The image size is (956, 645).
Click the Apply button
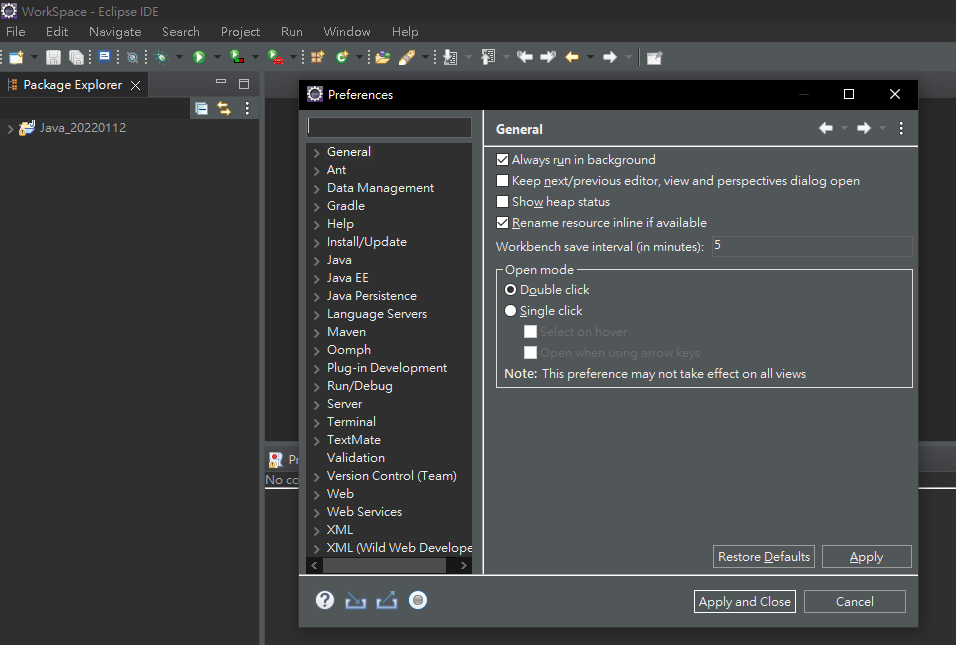coord(866,557)
